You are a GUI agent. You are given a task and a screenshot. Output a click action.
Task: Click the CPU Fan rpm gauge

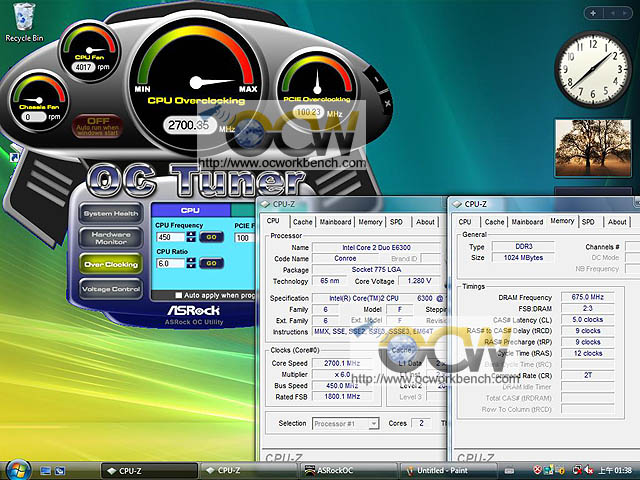(x=89, y=50)
